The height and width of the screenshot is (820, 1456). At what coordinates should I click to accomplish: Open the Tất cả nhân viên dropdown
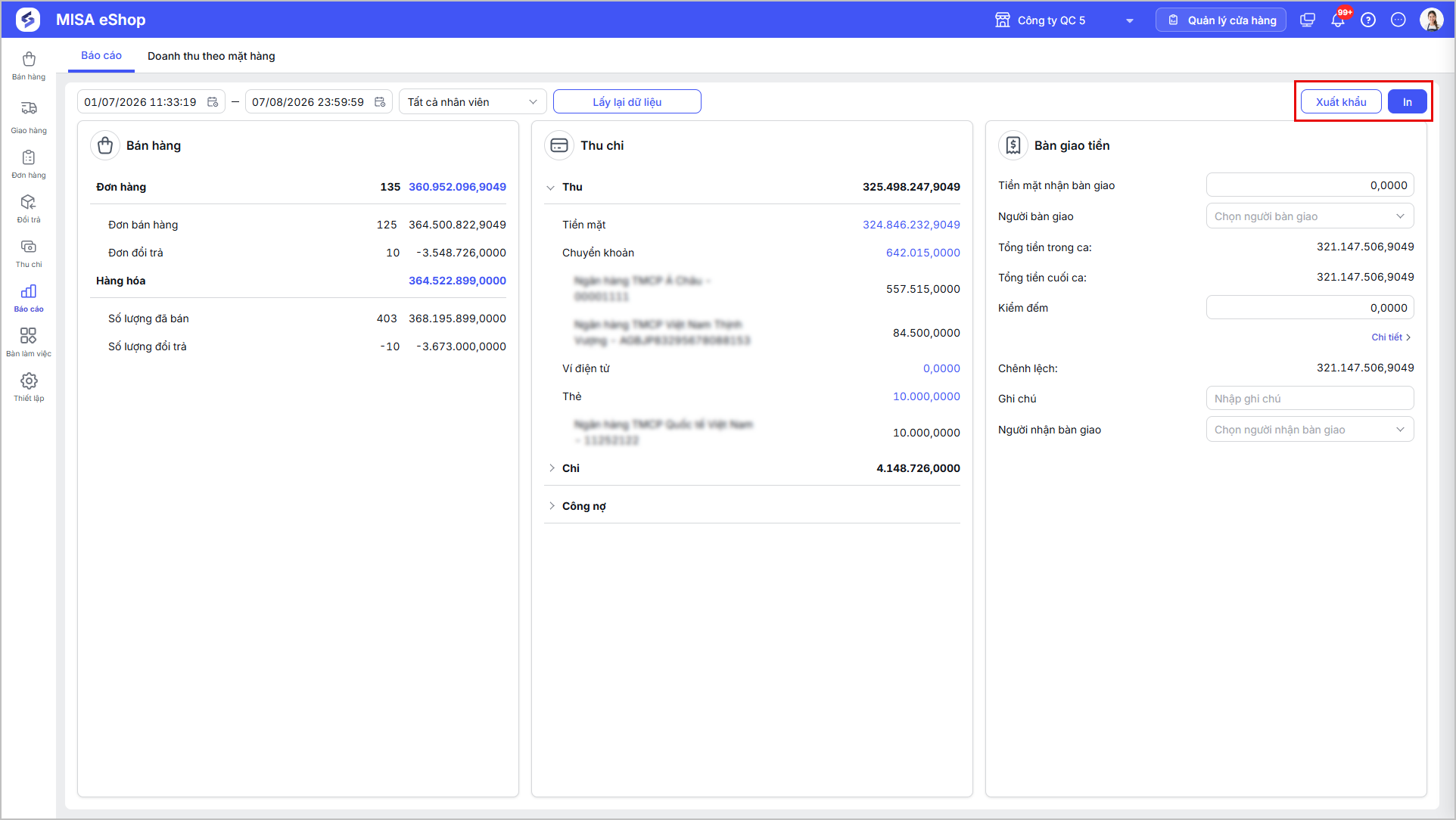click(471, 101)
